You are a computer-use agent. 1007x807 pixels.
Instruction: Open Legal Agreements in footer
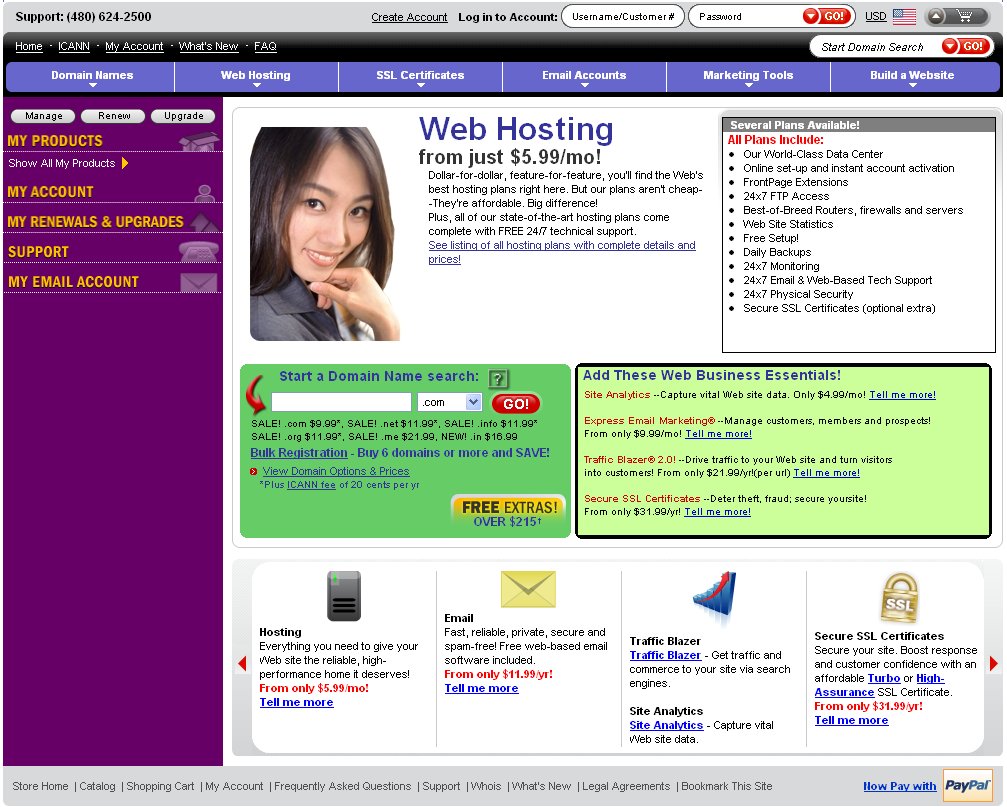click(x=626, y=786)
